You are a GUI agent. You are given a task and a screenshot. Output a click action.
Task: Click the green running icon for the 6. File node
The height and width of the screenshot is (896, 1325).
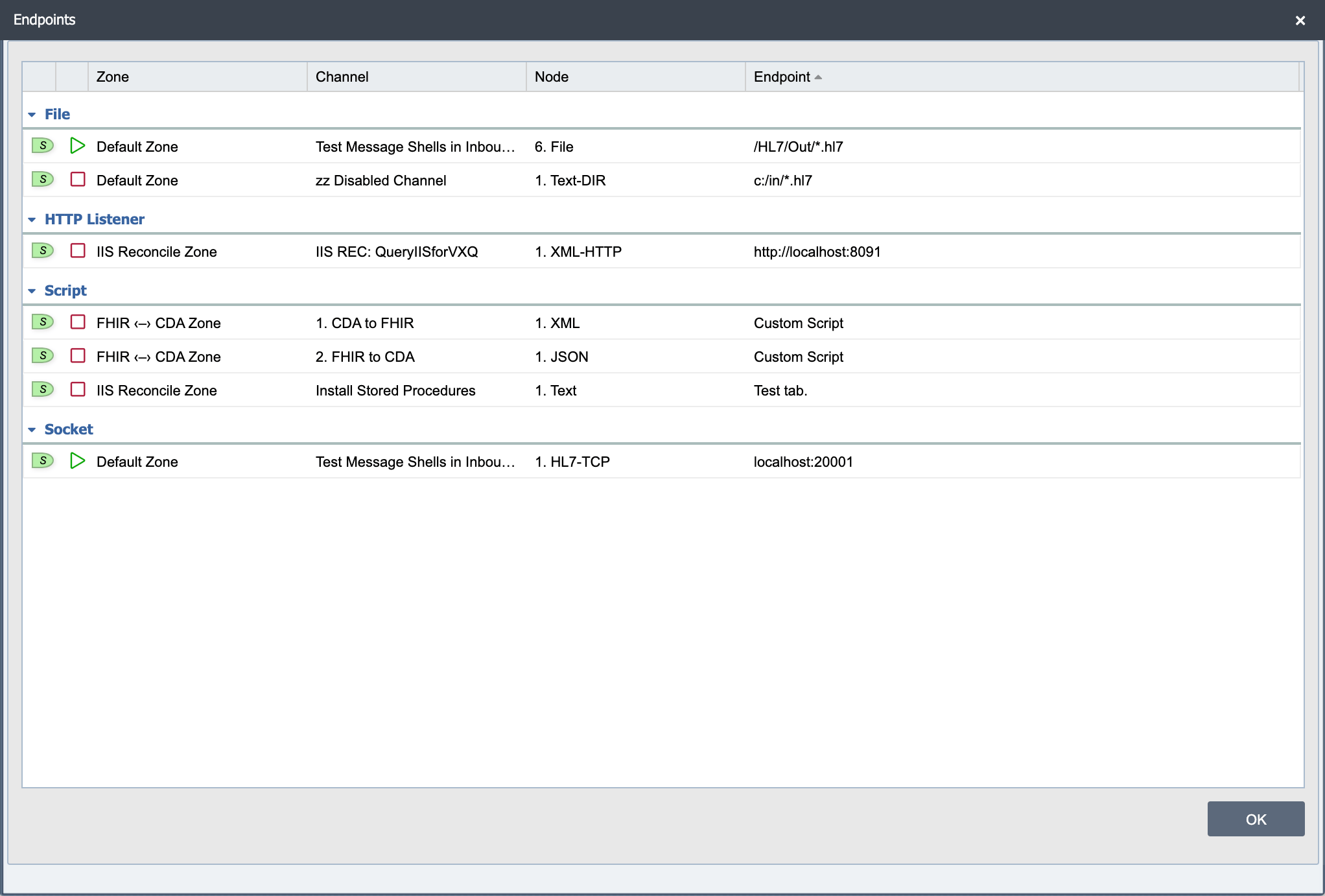click(x=78, y=146)
